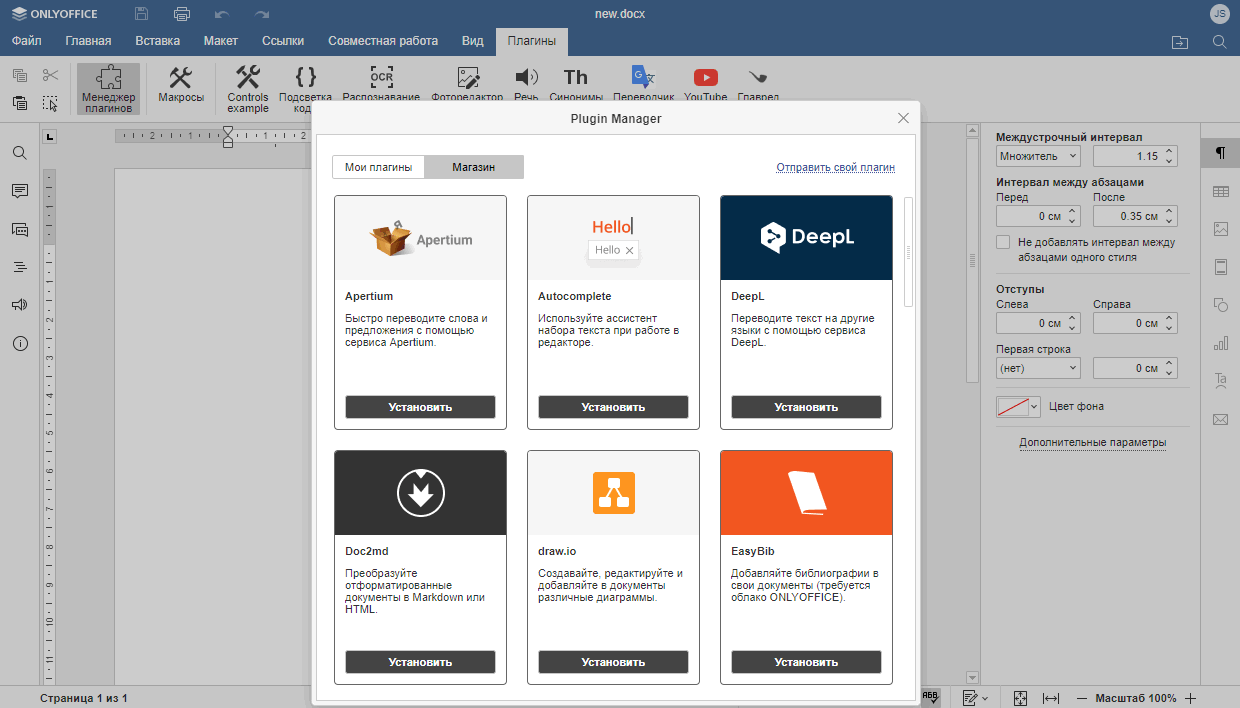Switch to the Главная tab

point(88,41)
